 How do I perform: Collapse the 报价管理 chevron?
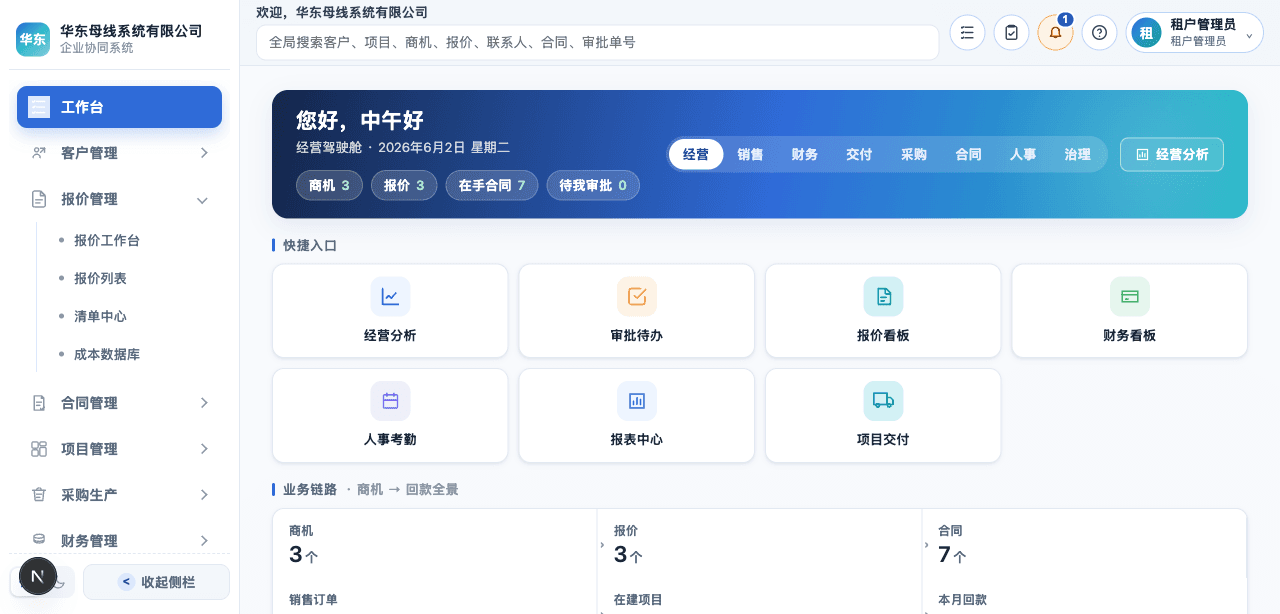tap(203, 200)
